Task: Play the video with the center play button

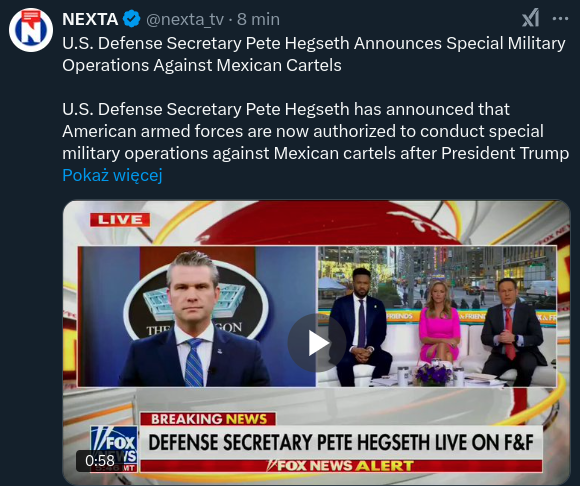Action: tap(317, 343)
